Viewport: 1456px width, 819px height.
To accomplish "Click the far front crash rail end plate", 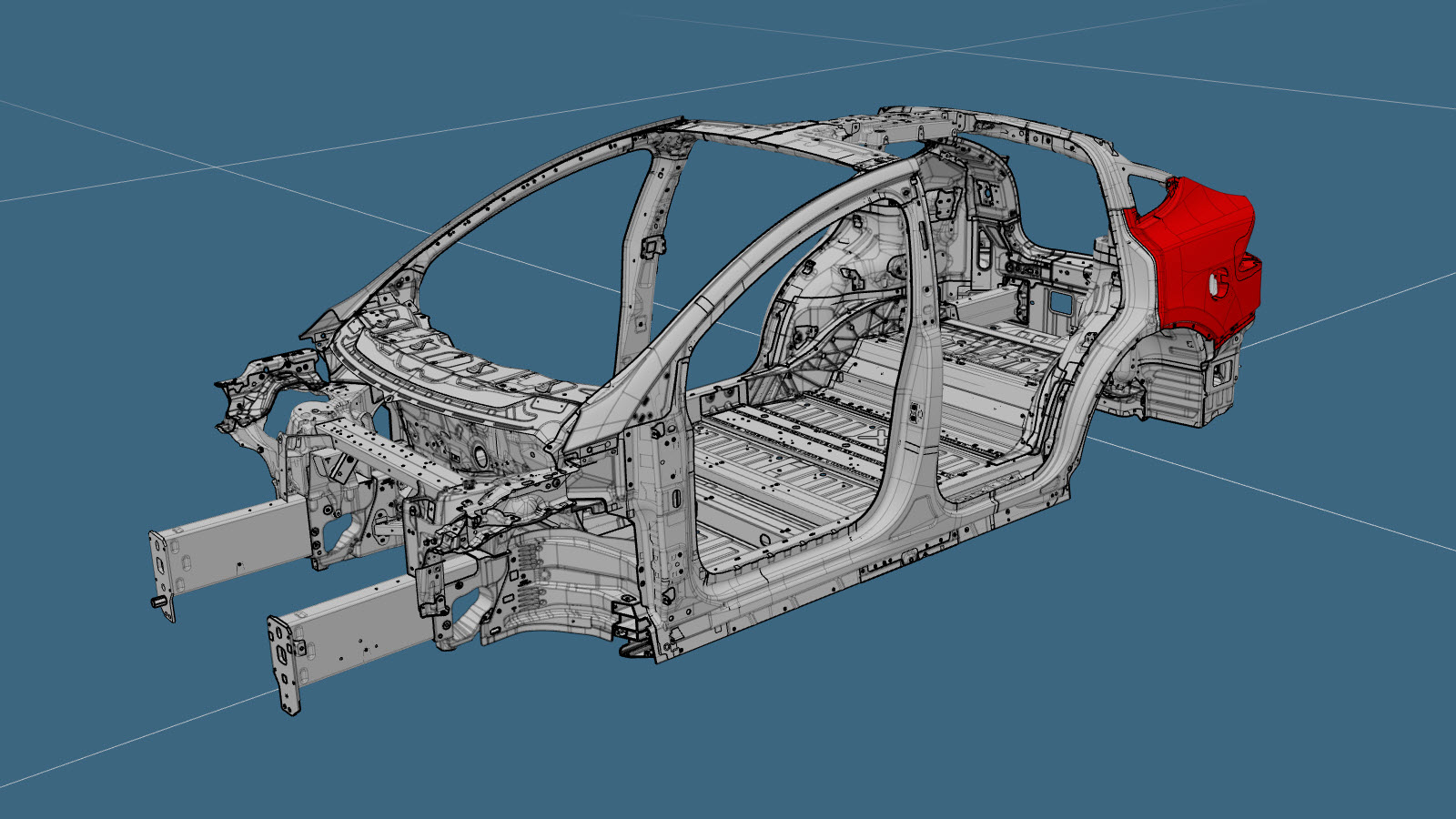I will tap(163, 575).
